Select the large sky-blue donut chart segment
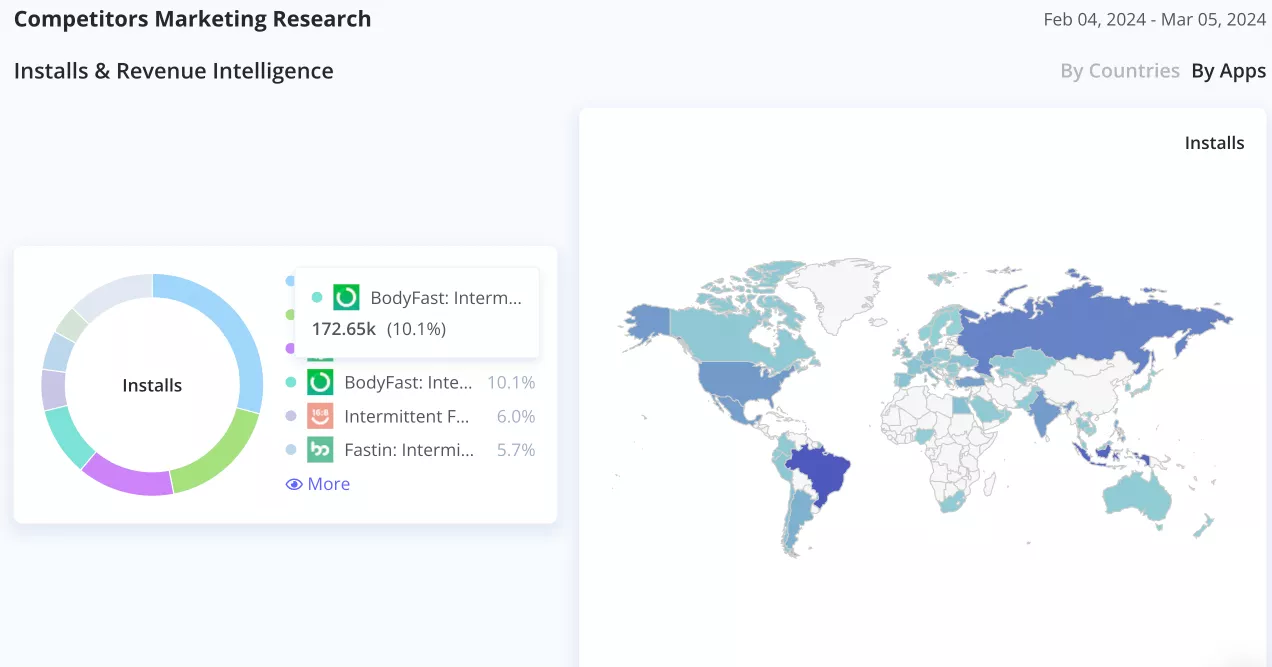Image resolution: width=1272 pixels, height=667 pixels. [237, 330]
